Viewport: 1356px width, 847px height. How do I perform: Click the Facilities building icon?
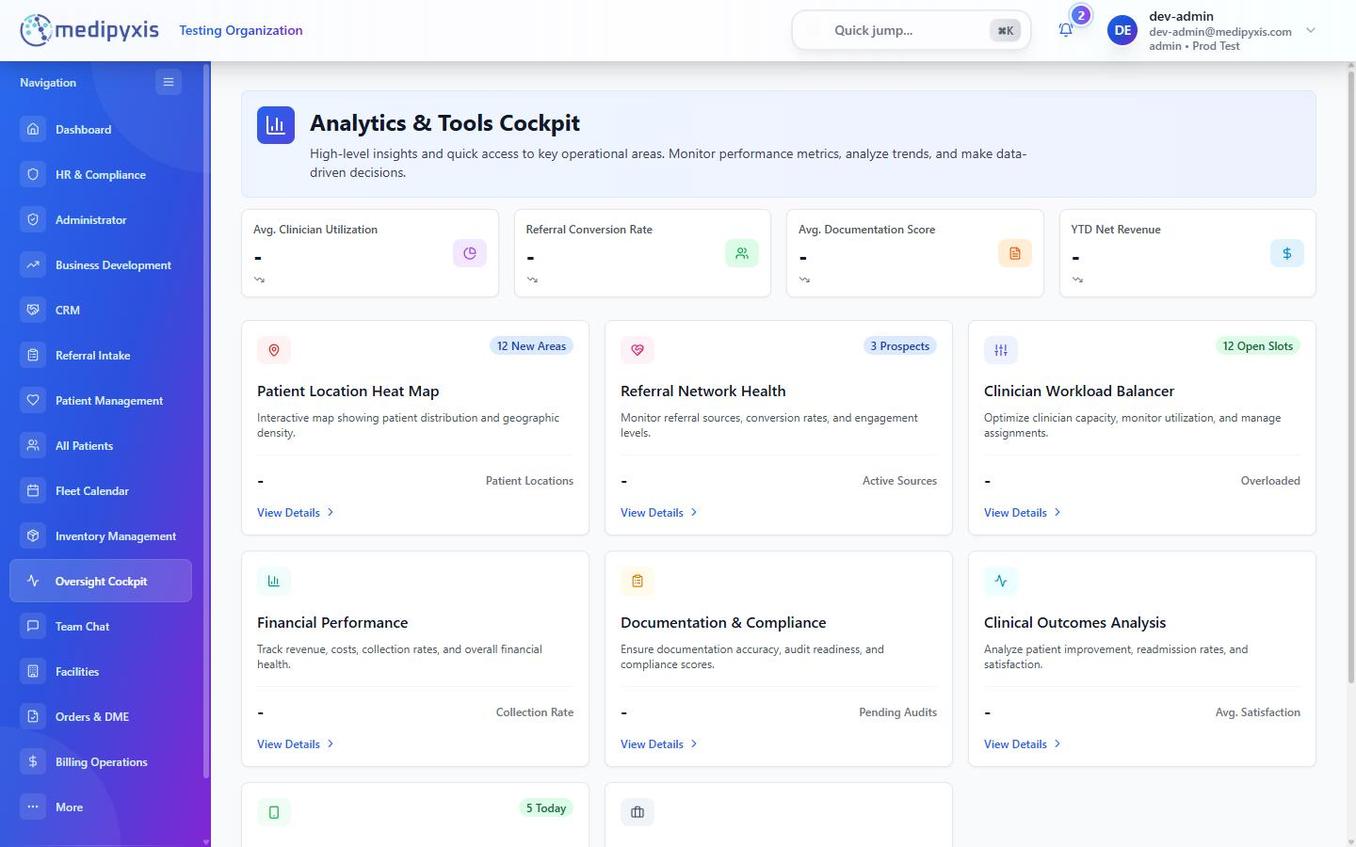[33, 671]
